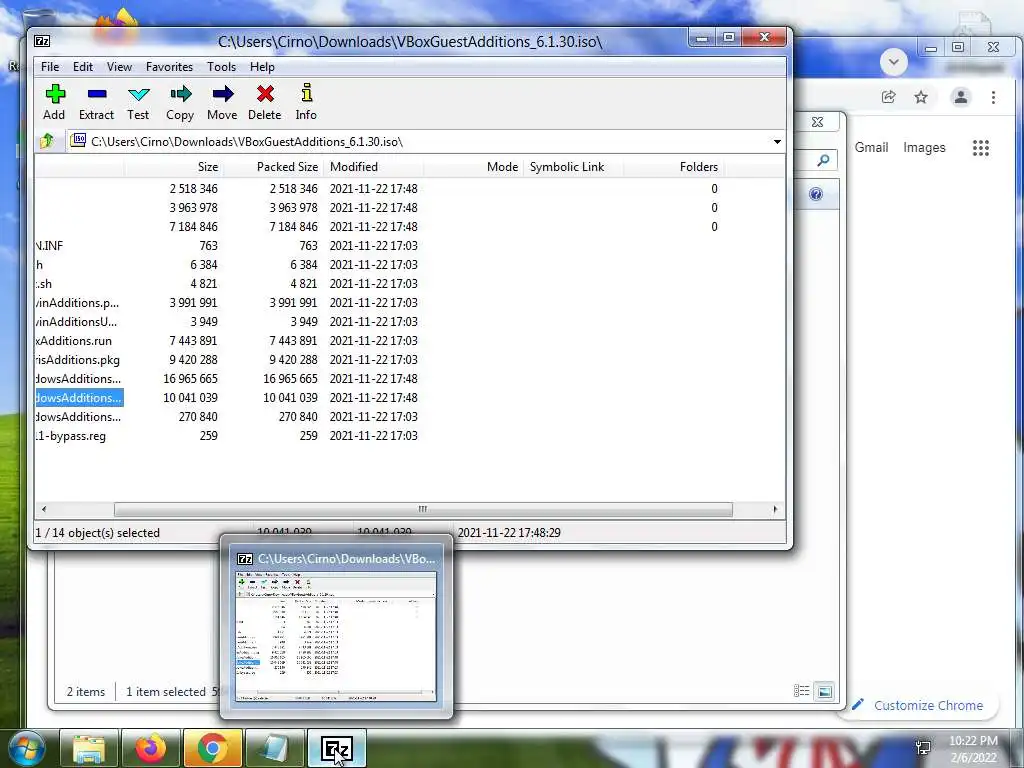
Task: Open the Gmail link in Chrome
Action: pyautogui.click(x=871, y=148)
